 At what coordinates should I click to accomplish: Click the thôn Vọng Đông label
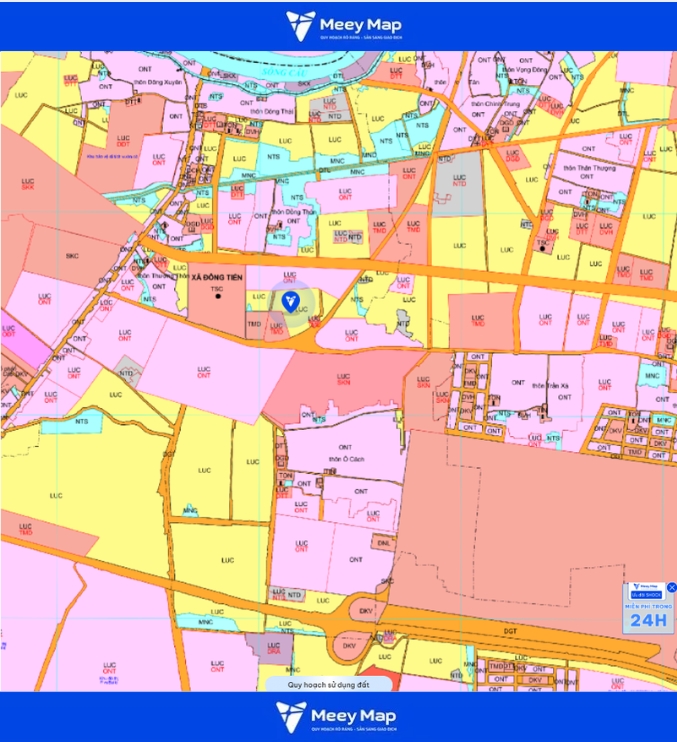(x=524, y=70)
